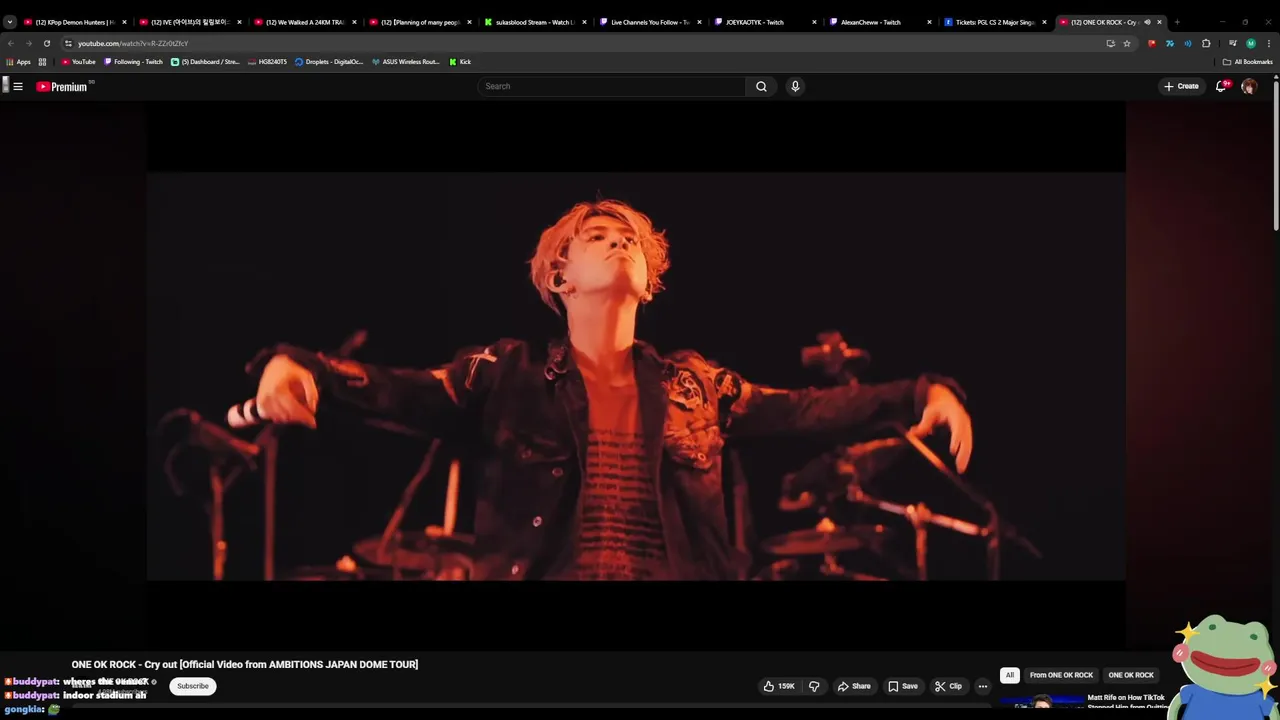1280x720 pixels.
Task: Click the blue 7TV extension icon
Action: tap(1170, 43)
